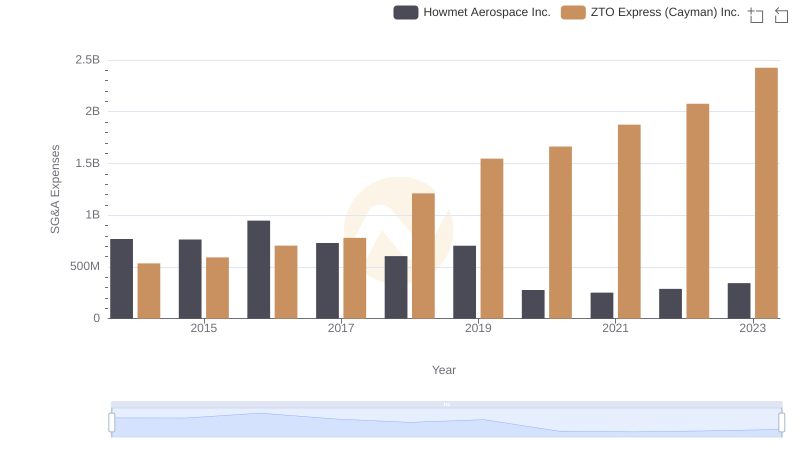Click the 2017 x-axis label

click(341, 328)
